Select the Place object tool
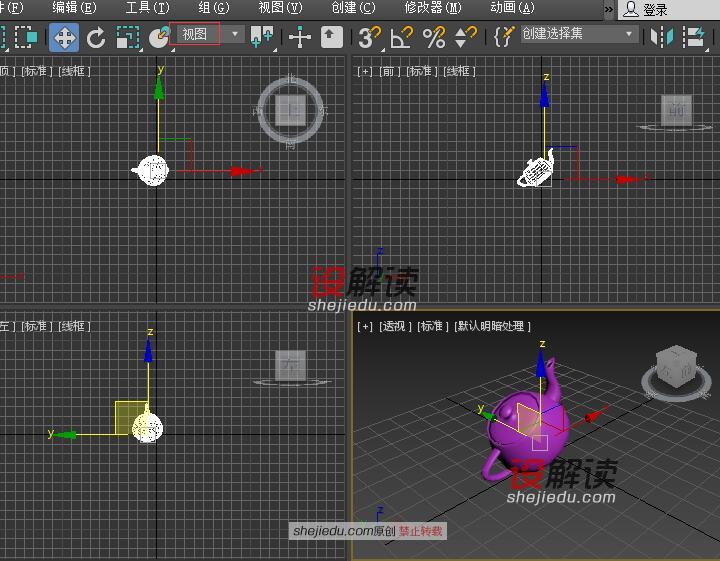720x561 pixels. click(x=159, y=37)
